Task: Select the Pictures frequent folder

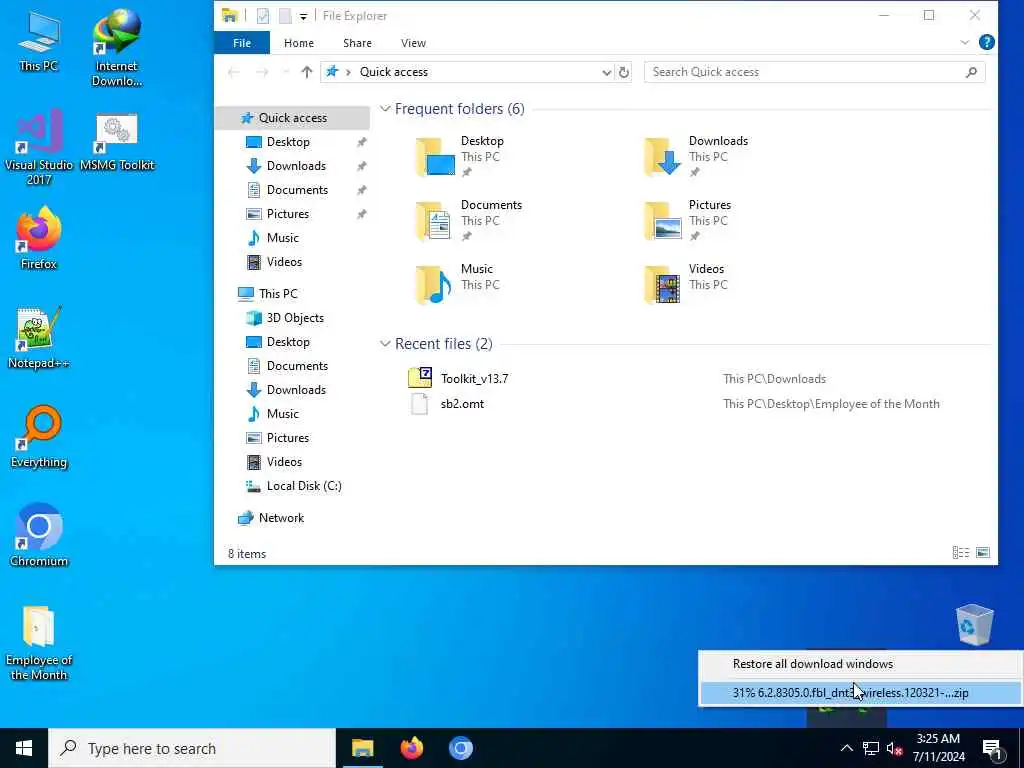Action: (x=687, y=221)
